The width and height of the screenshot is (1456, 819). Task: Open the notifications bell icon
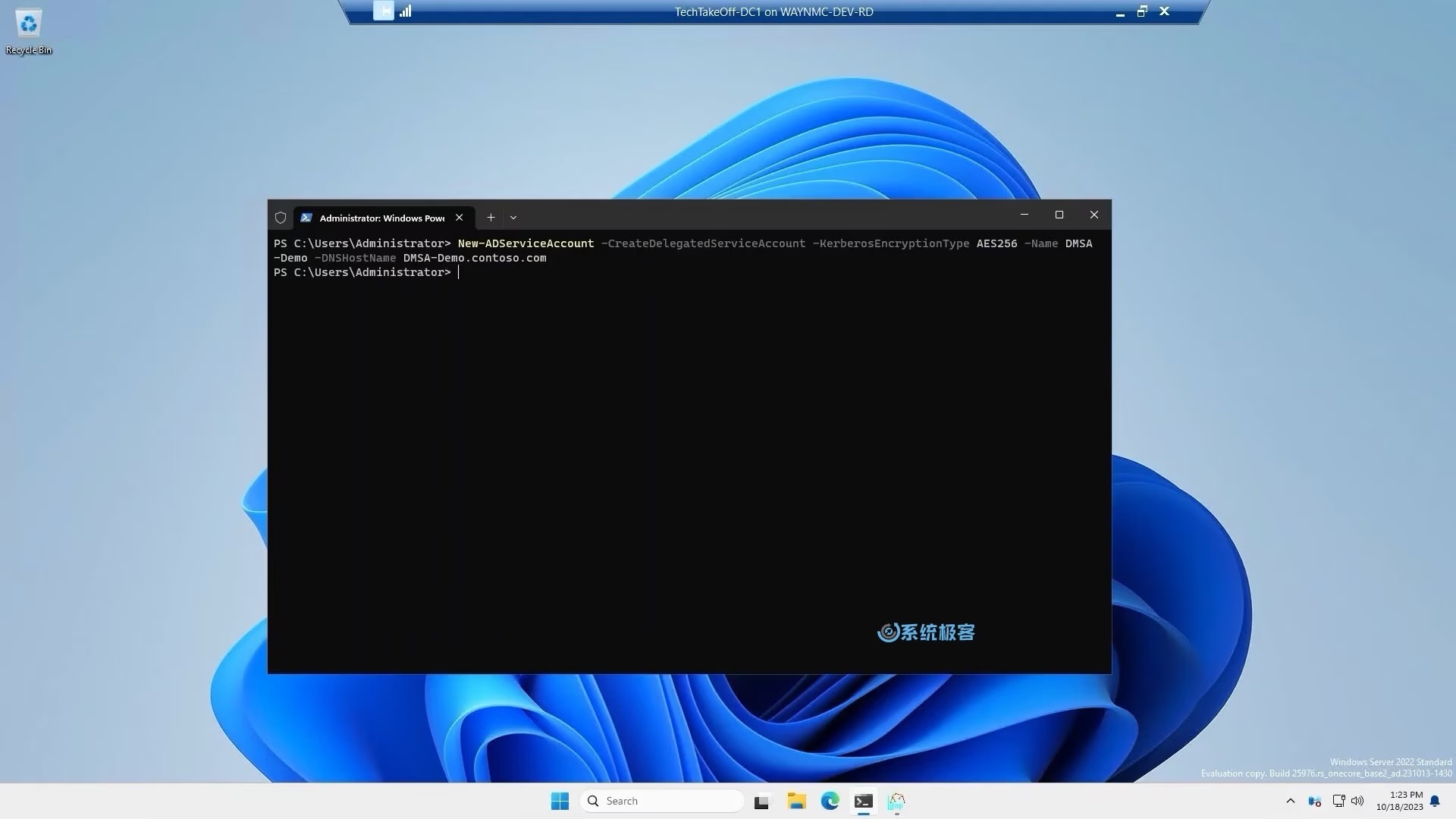click(1435, 801)
